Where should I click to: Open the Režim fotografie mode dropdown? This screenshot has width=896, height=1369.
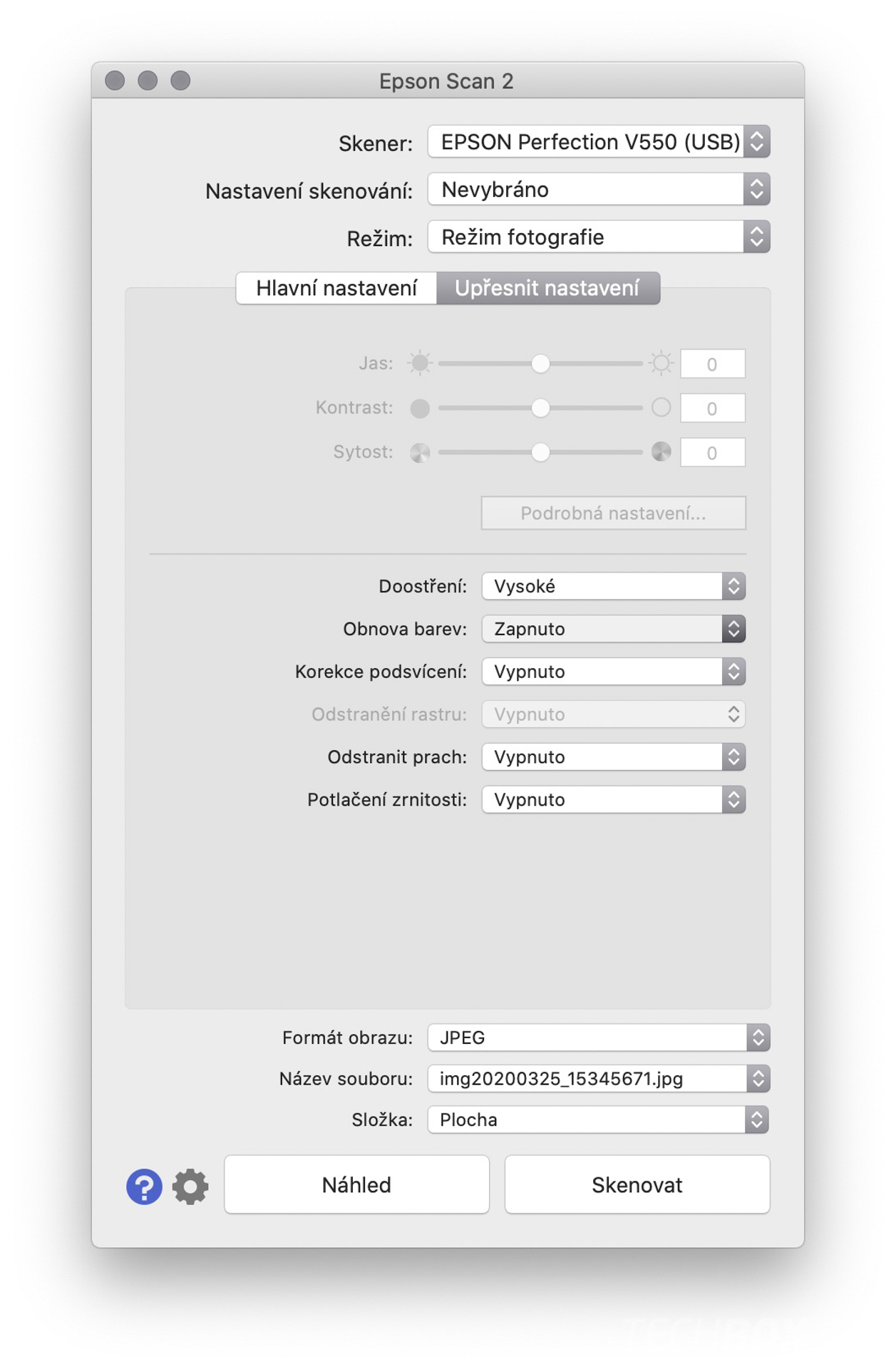599,237
